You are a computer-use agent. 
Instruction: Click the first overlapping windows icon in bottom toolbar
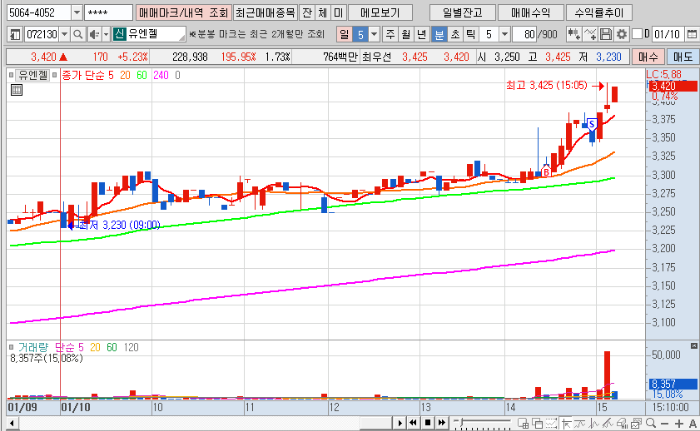tap(523, 423)
